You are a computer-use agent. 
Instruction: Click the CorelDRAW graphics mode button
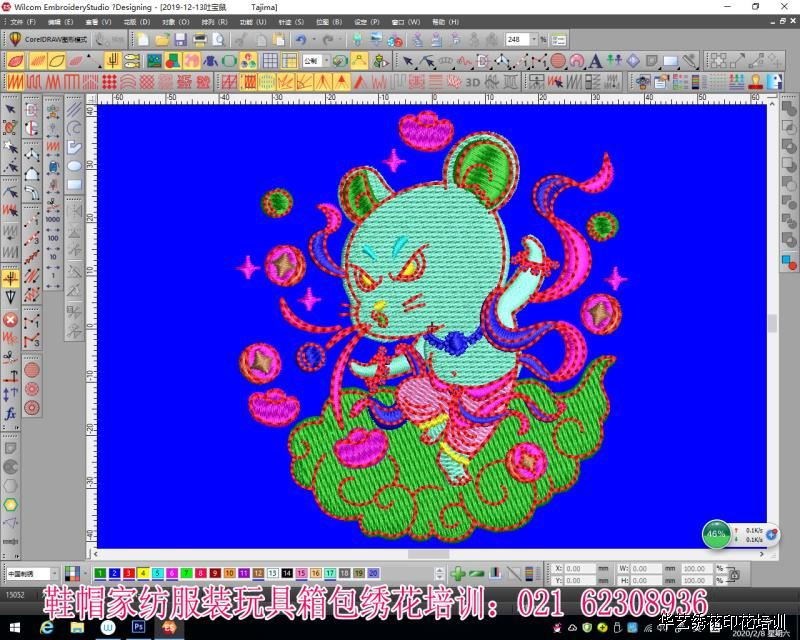tap(51, 39)
